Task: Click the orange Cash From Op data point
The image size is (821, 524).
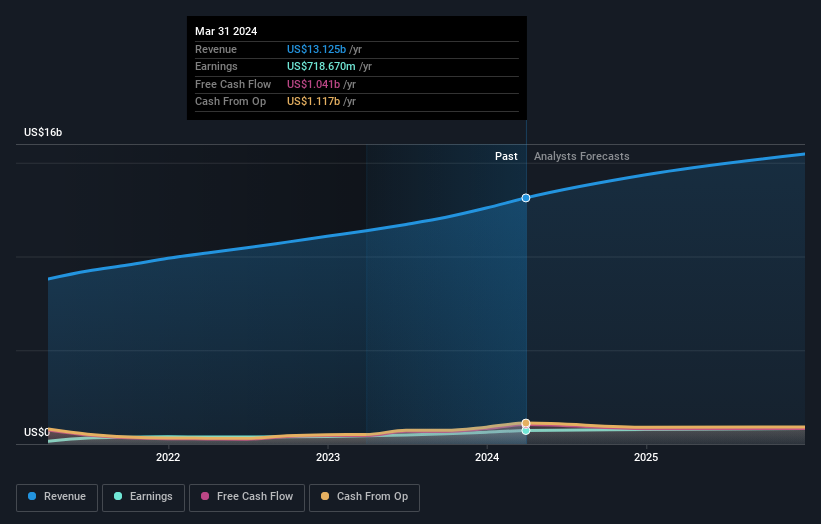Action: [526, 423]
